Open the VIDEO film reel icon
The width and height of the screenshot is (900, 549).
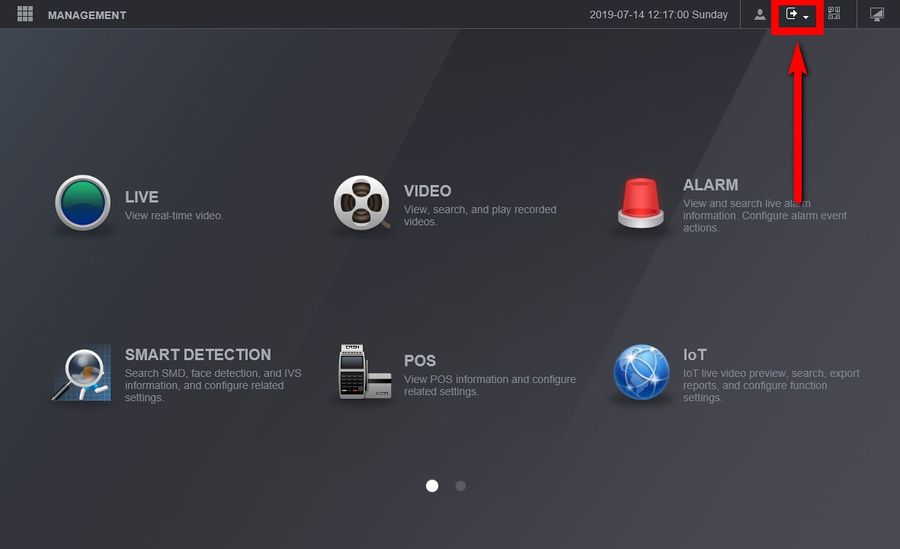(362, 203)
